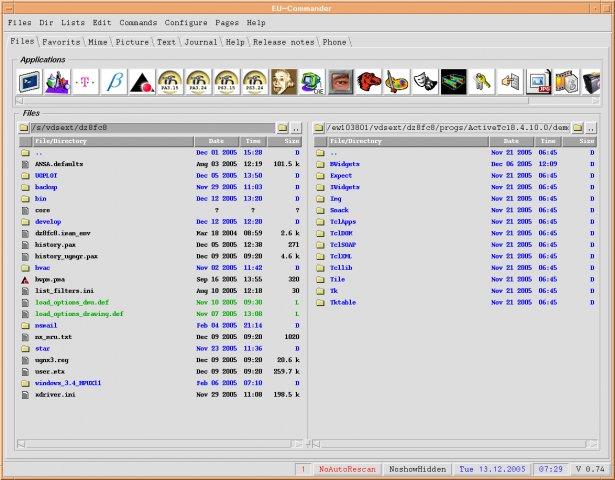The height and width of the screenshot is (480, 615).
Task: Open right pane folder browse button
Action: point(578,128)
